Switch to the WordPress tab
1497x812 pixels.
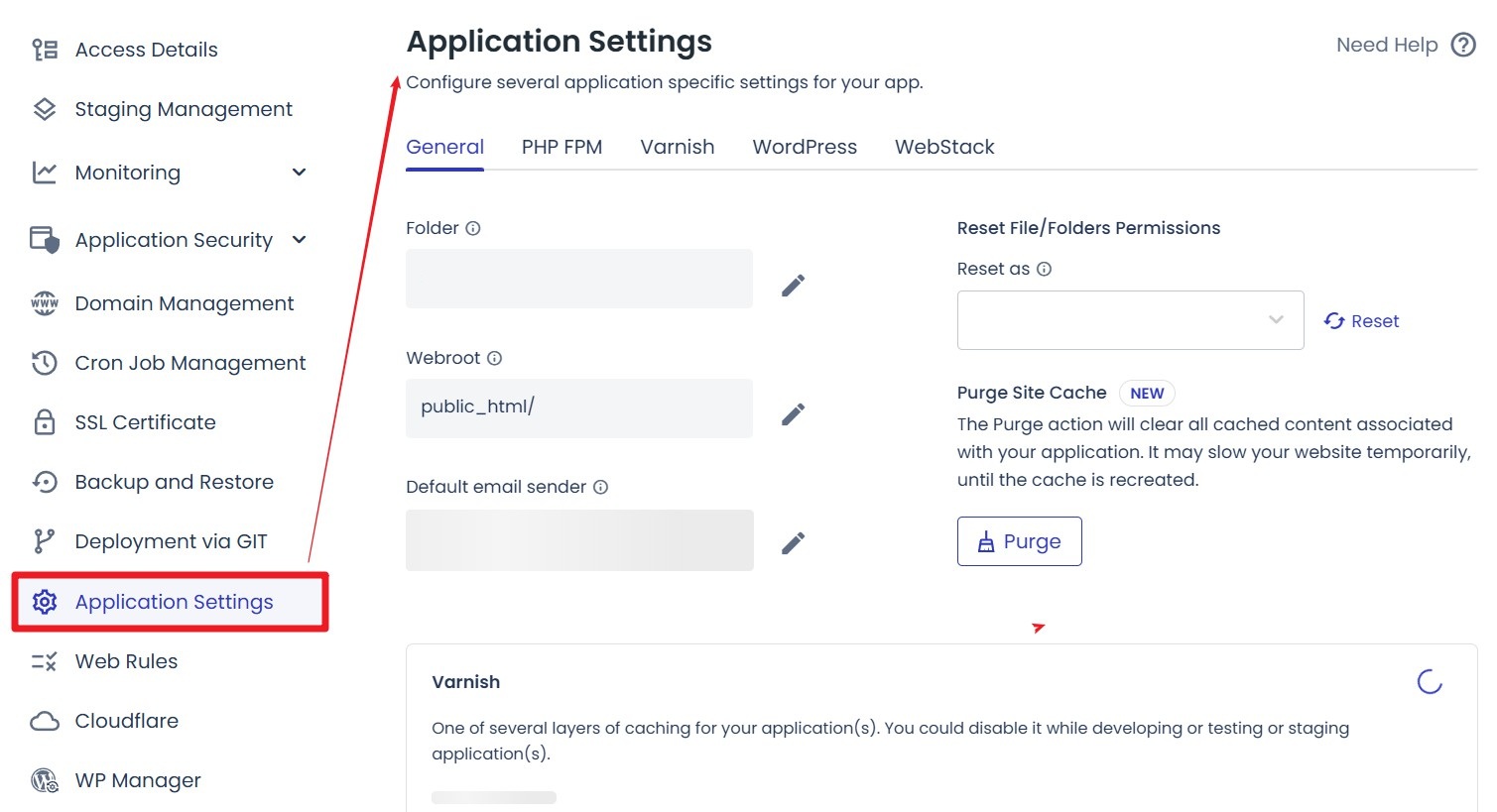[x=804, y=147]
